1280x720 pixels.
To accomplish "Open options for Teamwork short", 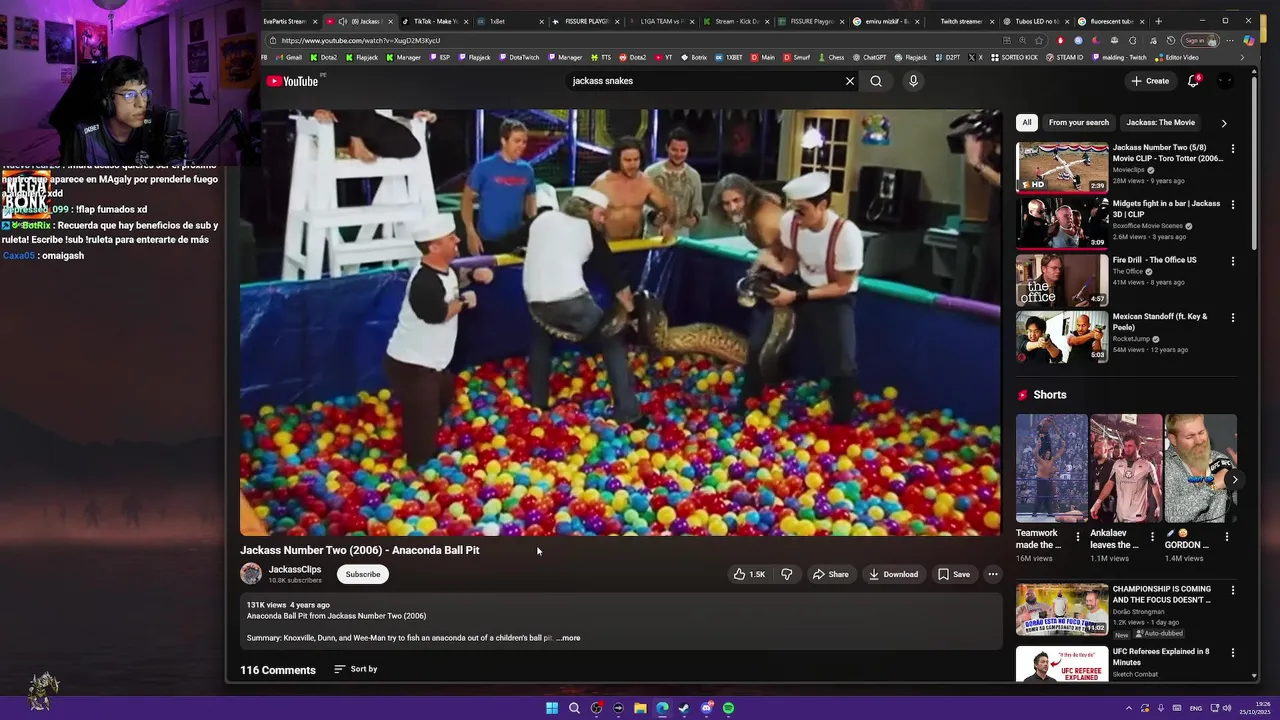I will pyautogui.click(x=1077, y=537).
